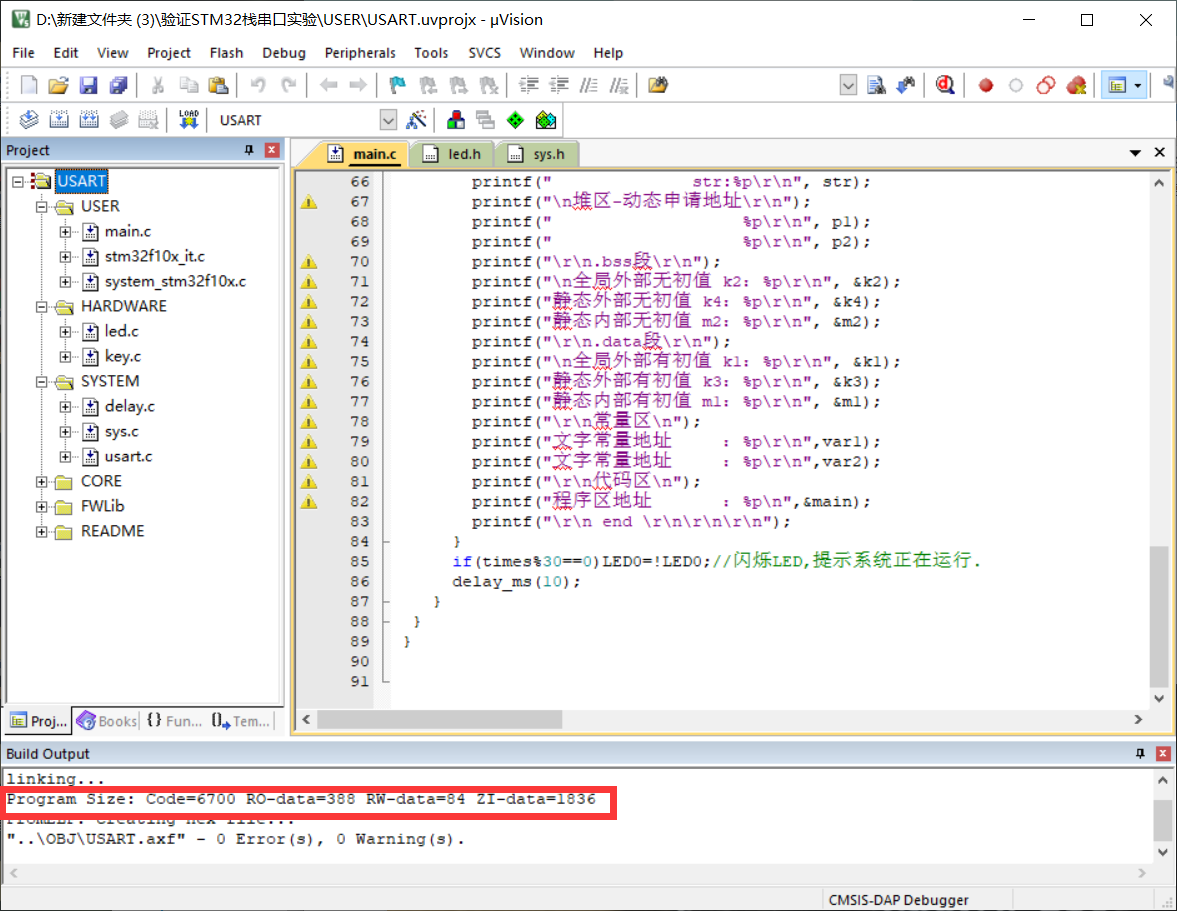Image resolution: width=1177 pixels, height=911 pixels.
Task: Select the main.c editor tab
Action: tap(364, 154)
